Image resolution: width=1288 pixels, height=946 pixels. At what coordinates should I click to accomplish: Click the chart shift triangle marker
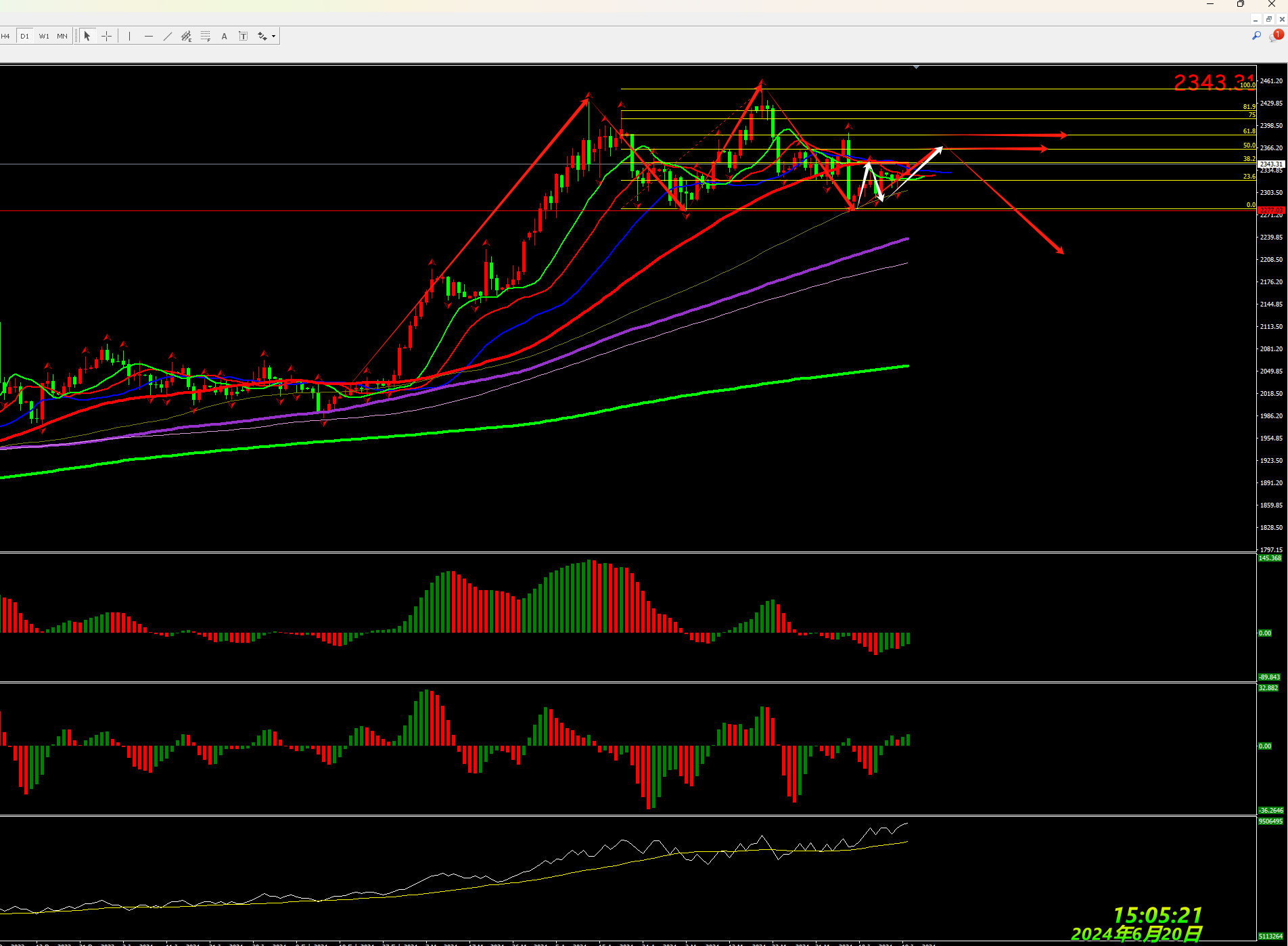click(x=916, y=68)
